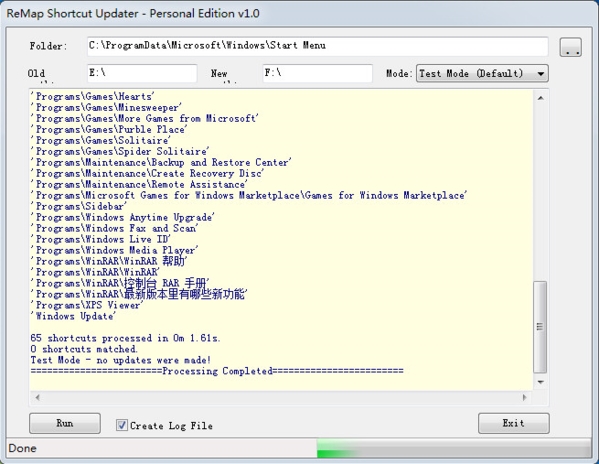This screenshot has height=464, width=599.
Task: Click the 'WinRAR 帮助' log line
Action: pos(109,262)
